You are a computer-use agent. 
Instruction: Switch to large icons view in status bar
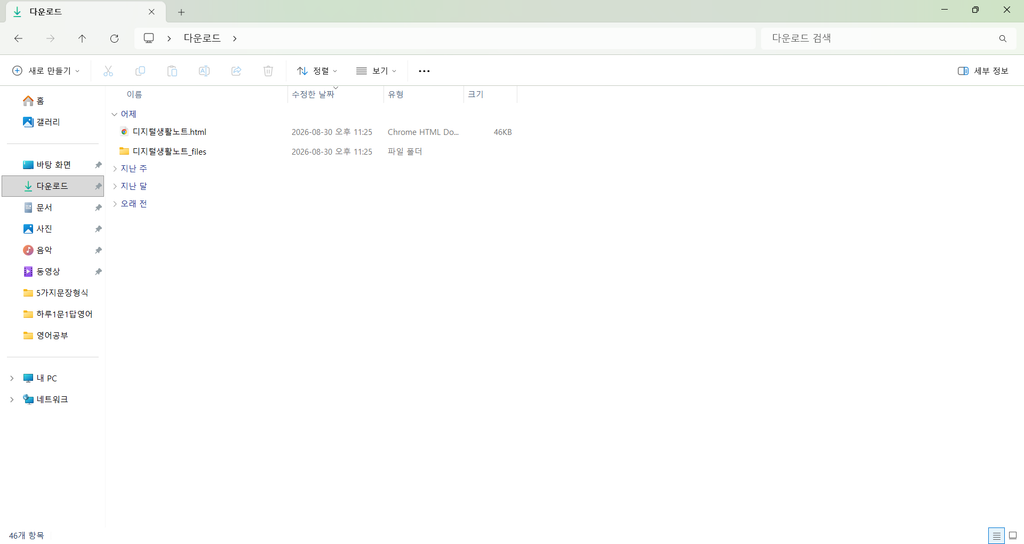click(1013, 536)
